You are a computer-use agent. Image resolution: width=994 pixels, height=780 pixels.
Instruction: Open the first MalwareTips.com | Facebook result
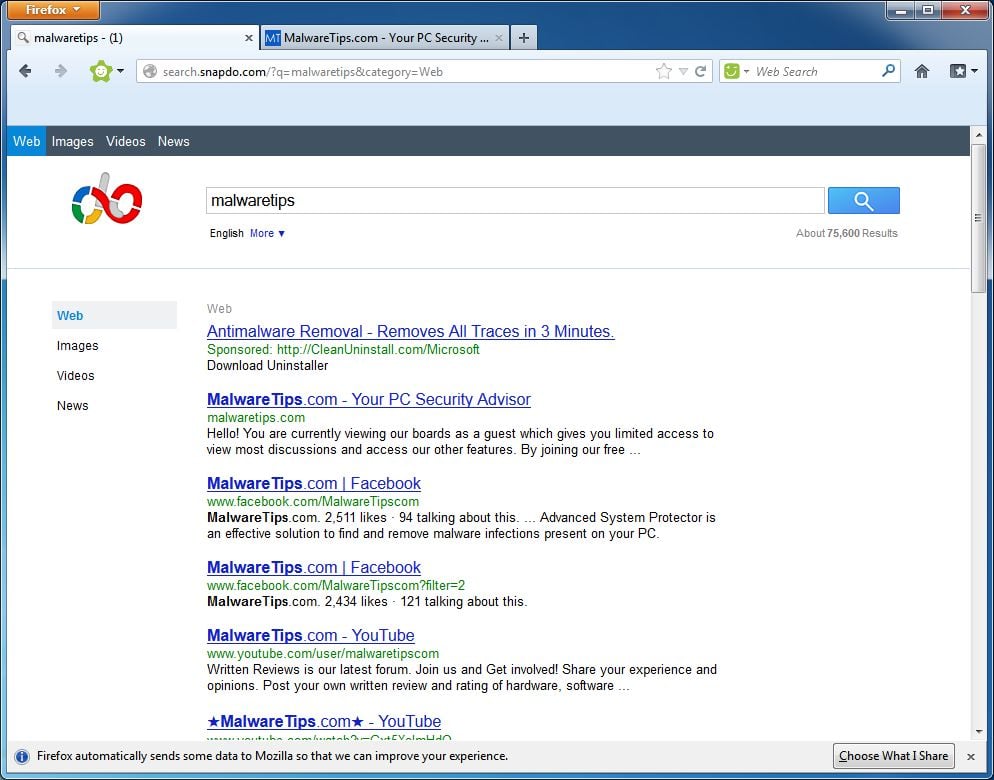pos(314,483)
